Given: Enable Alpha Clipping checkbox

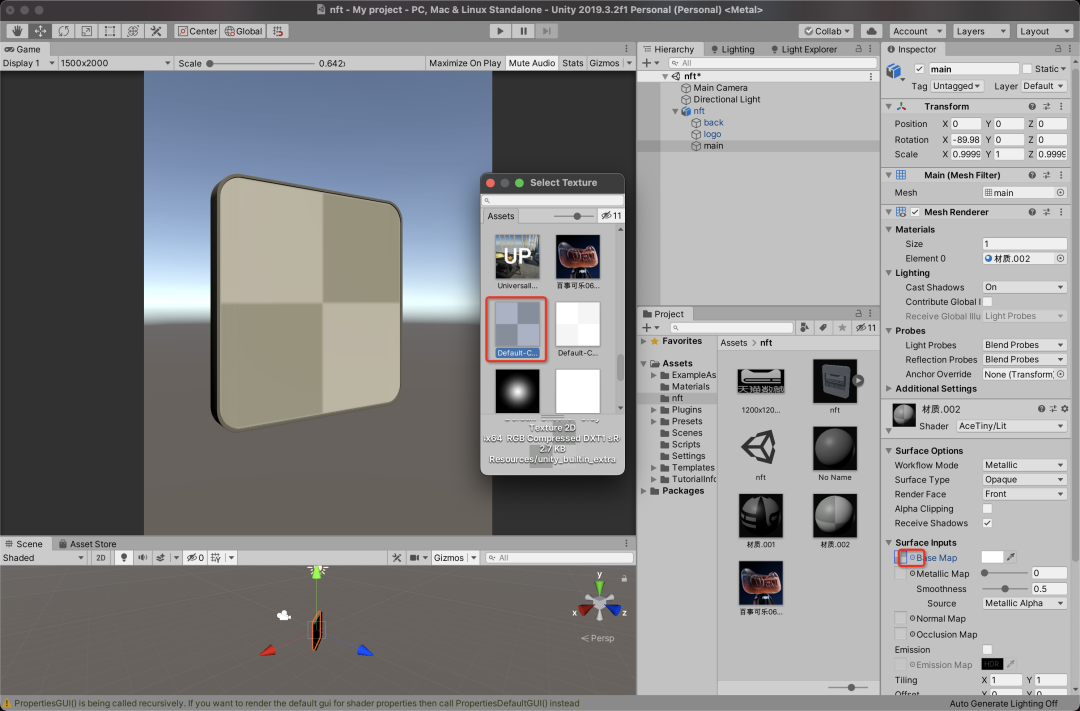Looking at the screenshot, I should pyautogui.click(x=987, y=508).
